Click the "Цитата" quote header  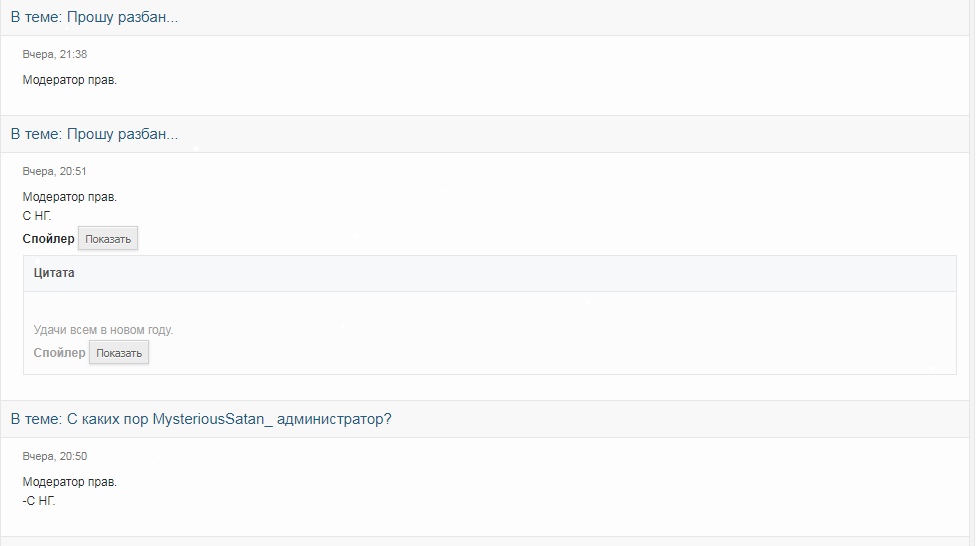point(54,273)
